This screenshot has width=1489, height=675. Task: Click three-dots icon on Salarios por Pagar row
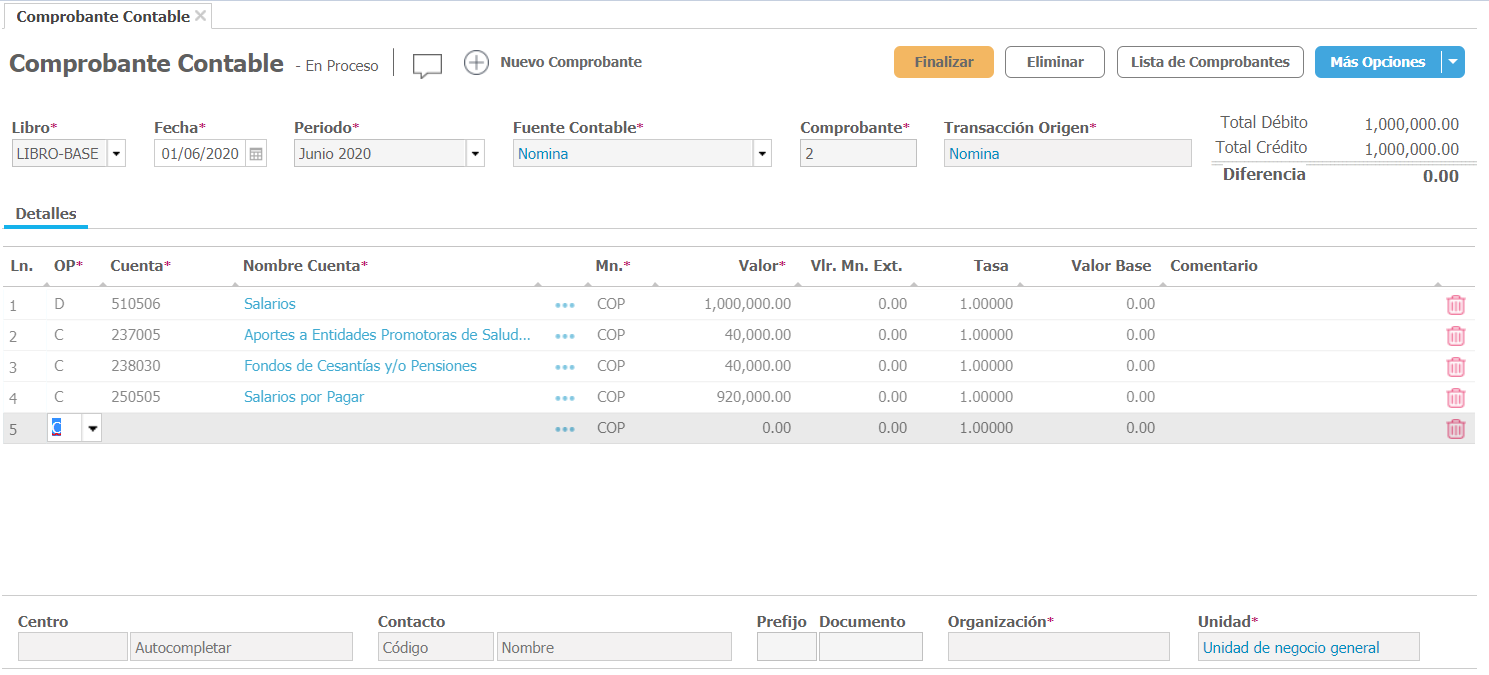(565, 398)
